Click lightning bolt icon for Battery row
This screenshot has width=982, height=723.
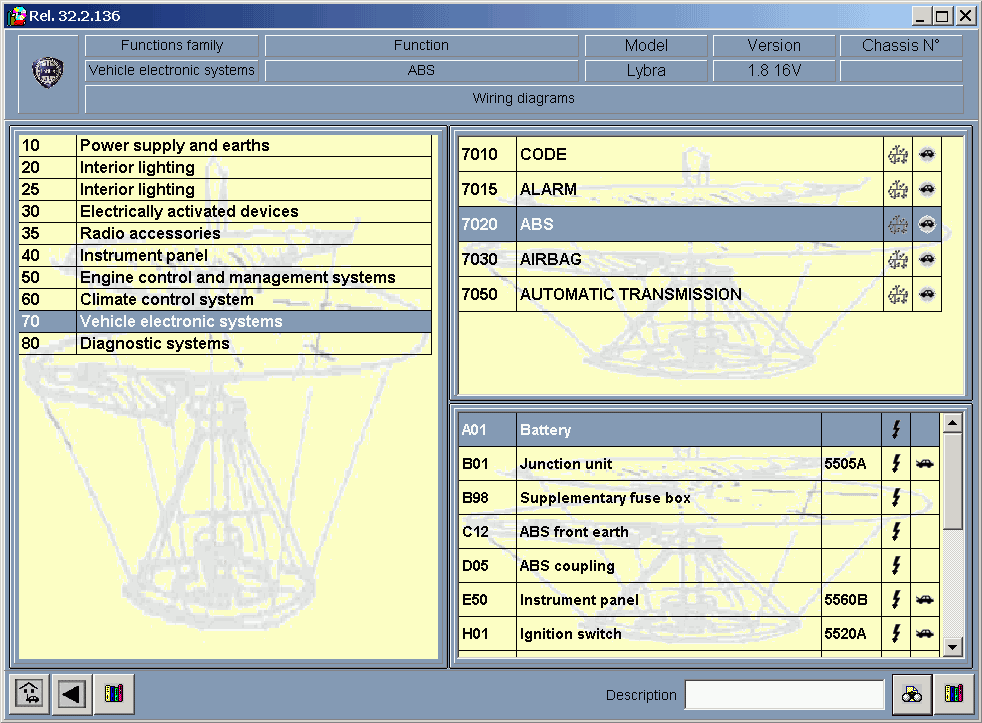896,430
